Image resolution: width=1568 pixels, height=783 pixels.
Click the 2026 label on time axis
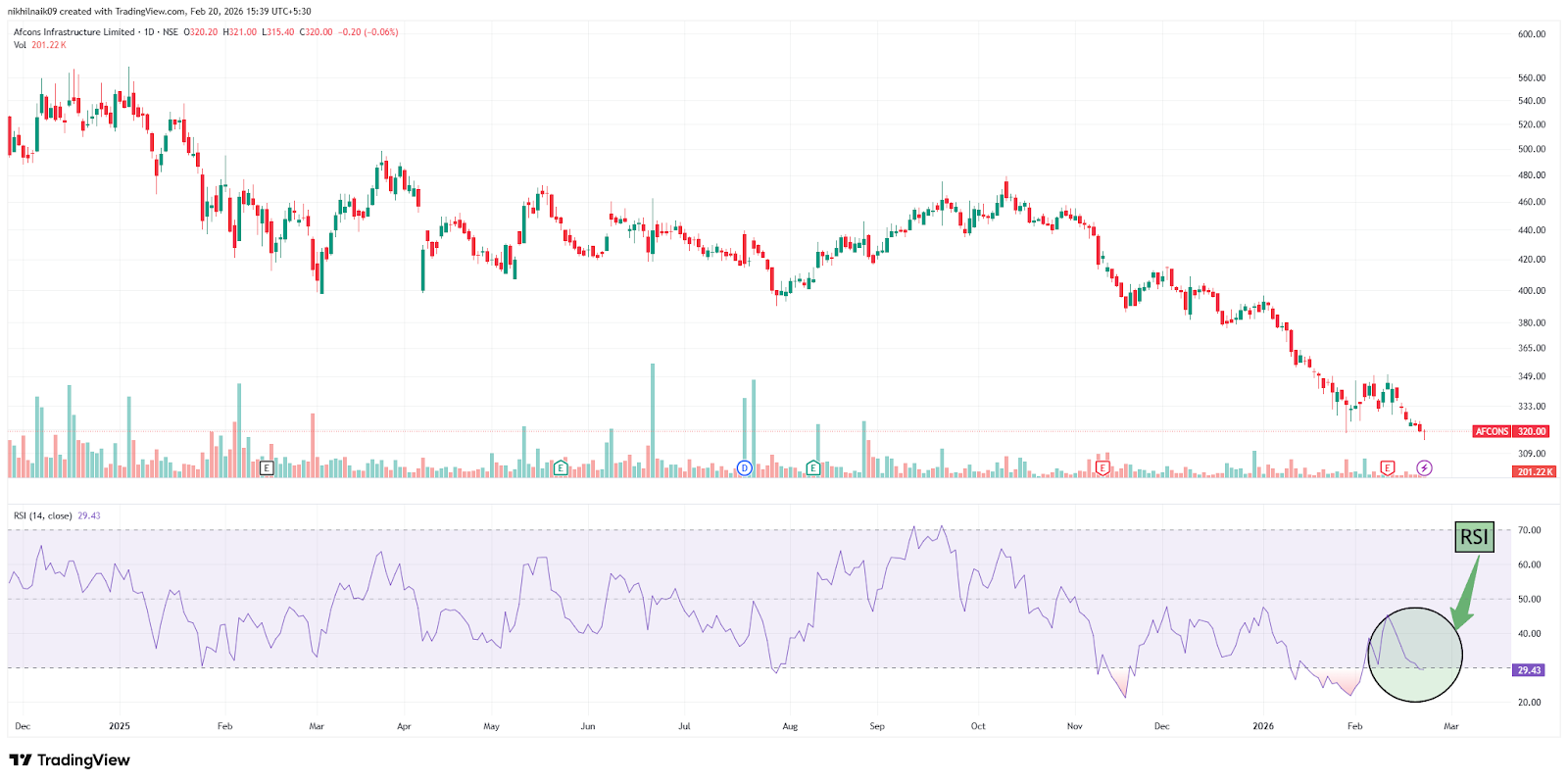(x=1263, y=726)
